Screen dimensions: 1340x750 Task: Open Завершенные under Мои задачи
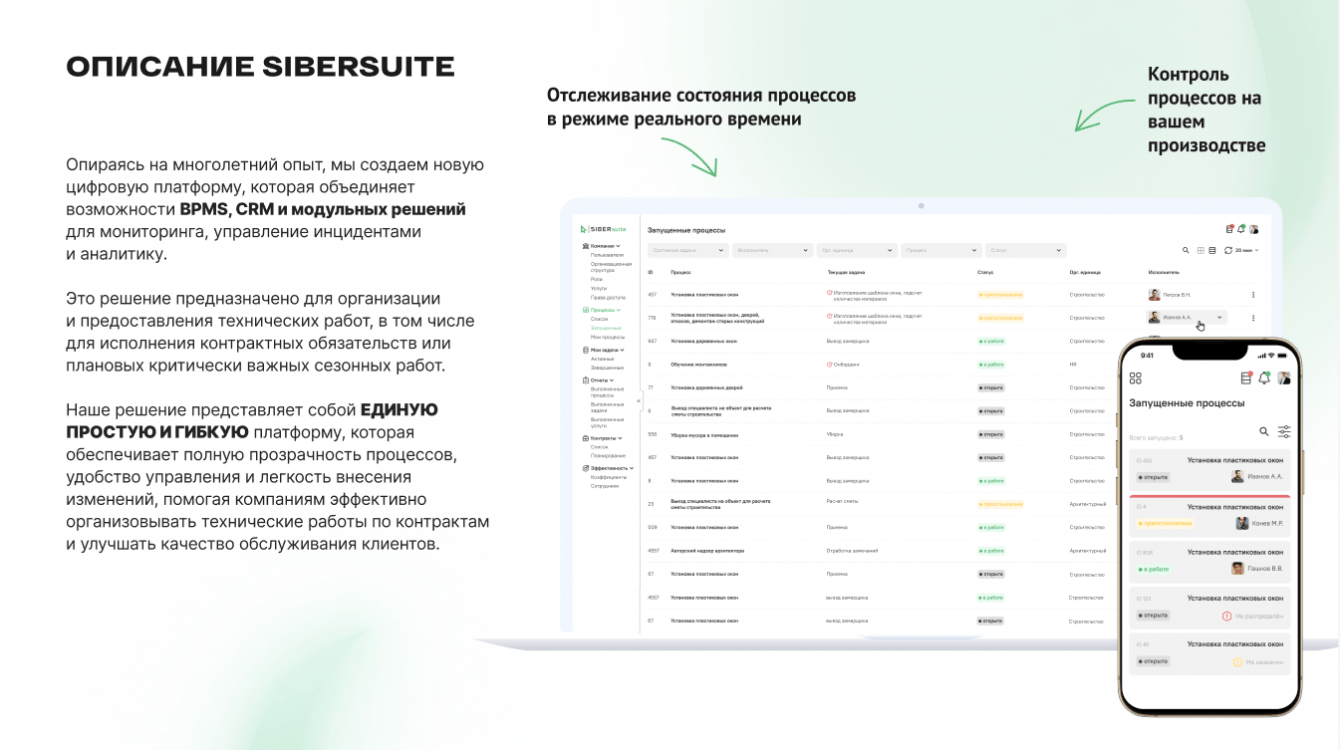607,368
